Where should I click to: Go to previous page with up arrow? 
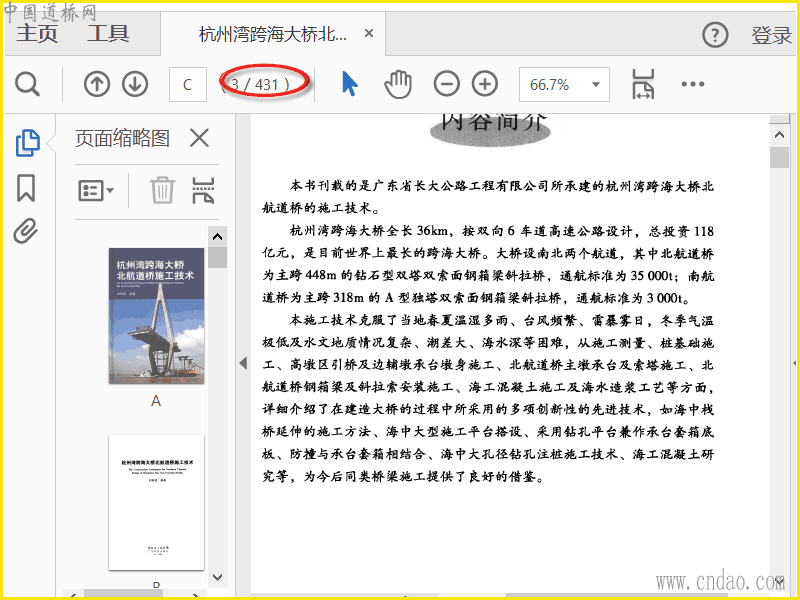[97, 84]
